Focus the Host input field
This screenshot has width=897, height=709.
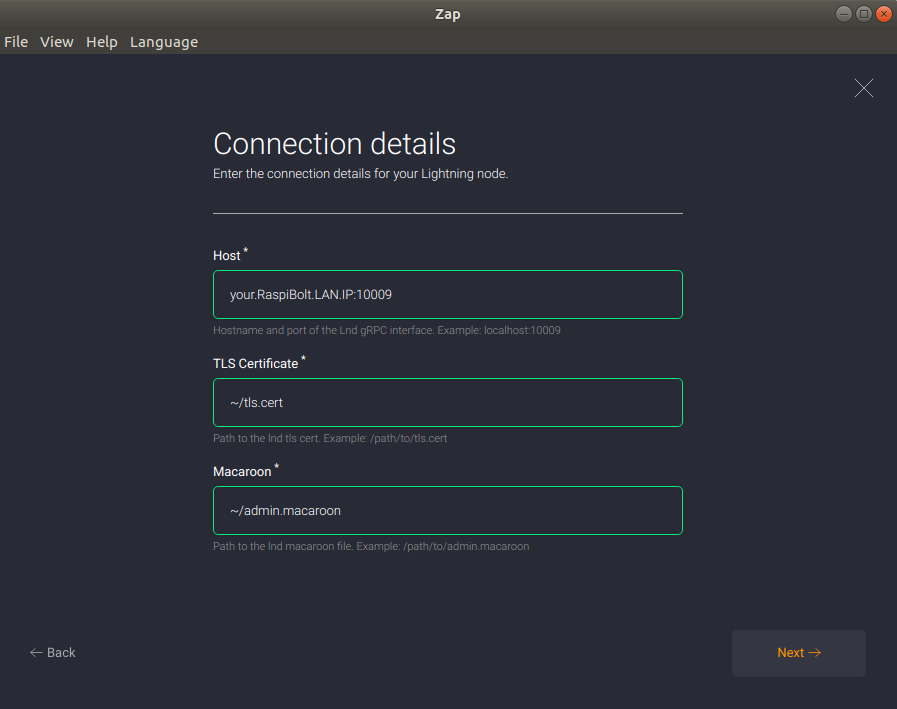[x=447, y=295]
